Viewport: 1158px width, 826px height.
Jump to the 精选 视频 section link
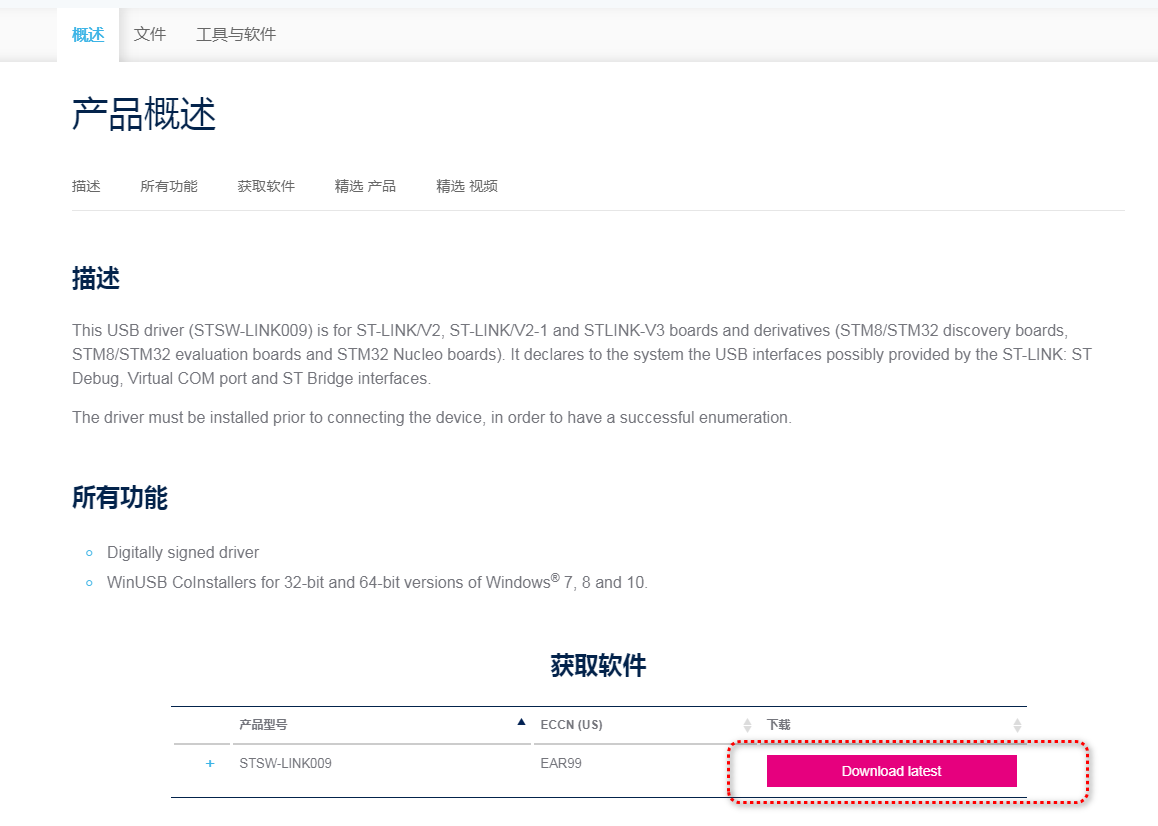tap(467, 186)
